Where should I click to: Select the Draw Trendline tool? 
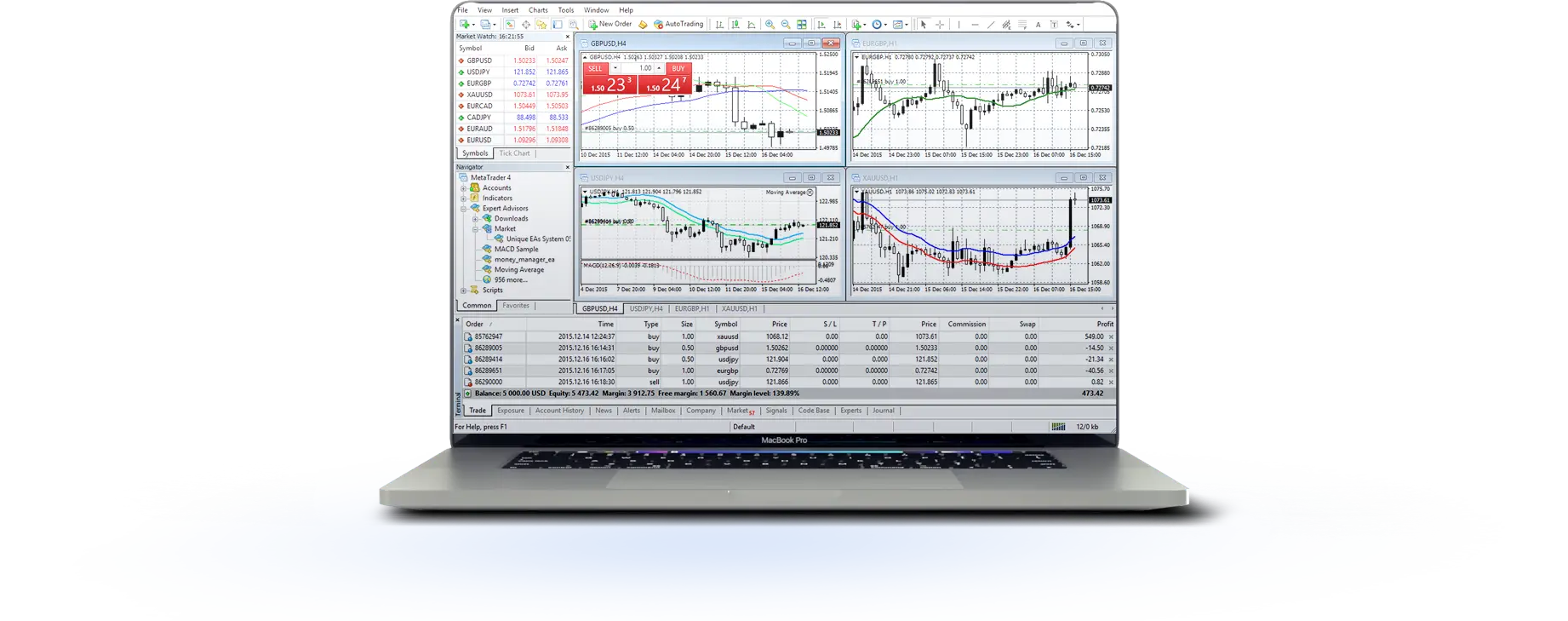pyautogui.click(x=990, y=25)
